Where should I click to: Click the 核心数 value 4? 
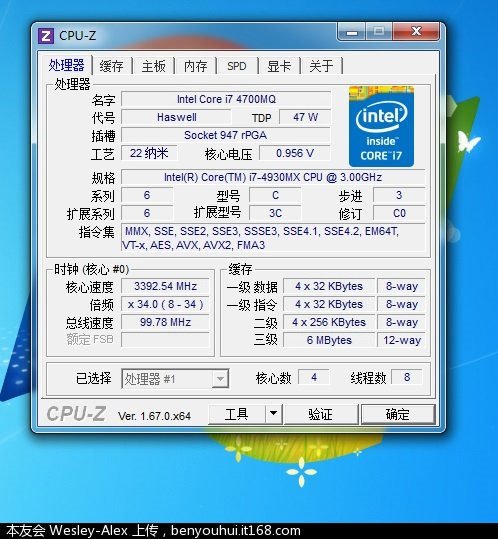tap(314, 377)
